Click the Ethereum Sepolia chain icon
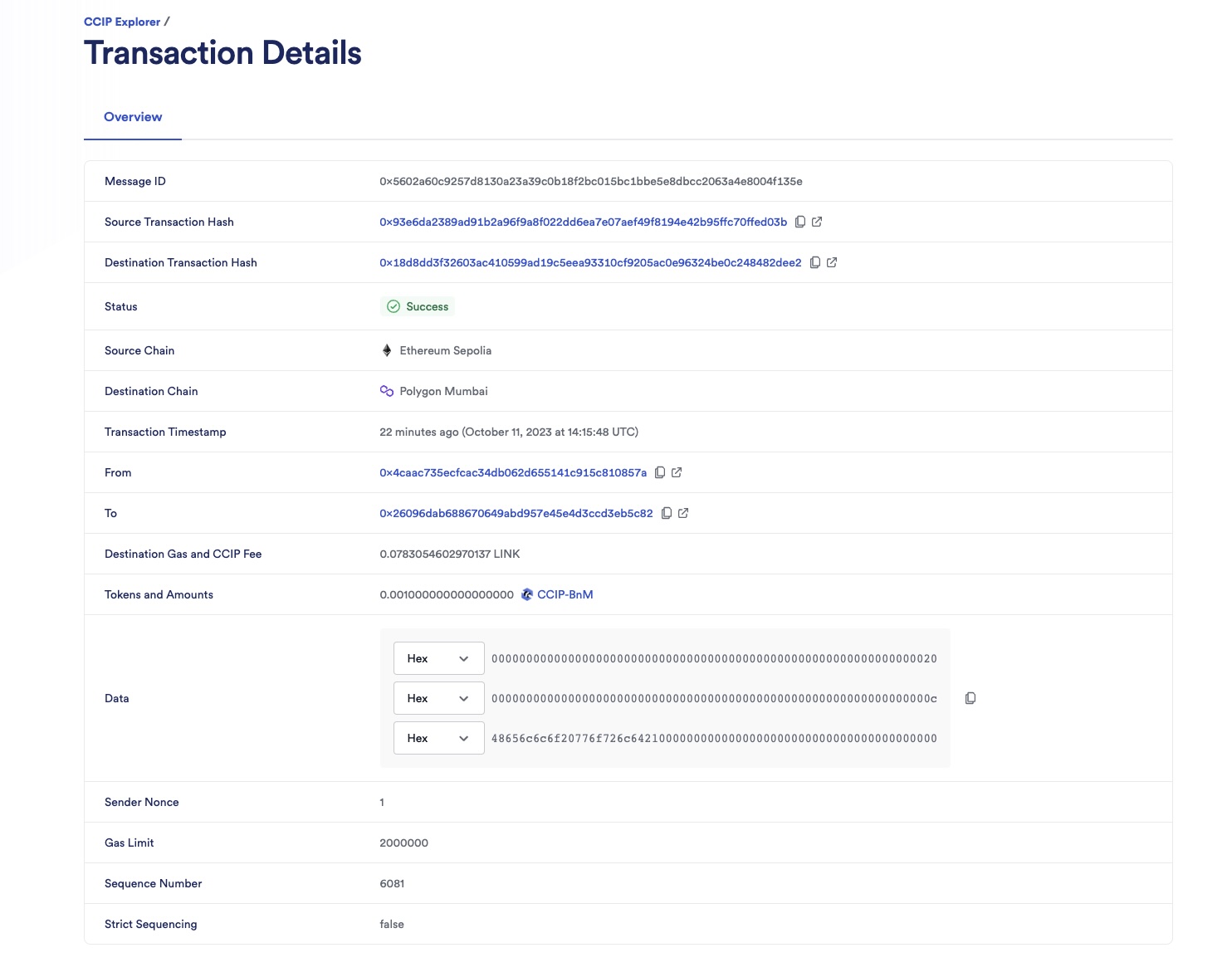 [387, 350]
